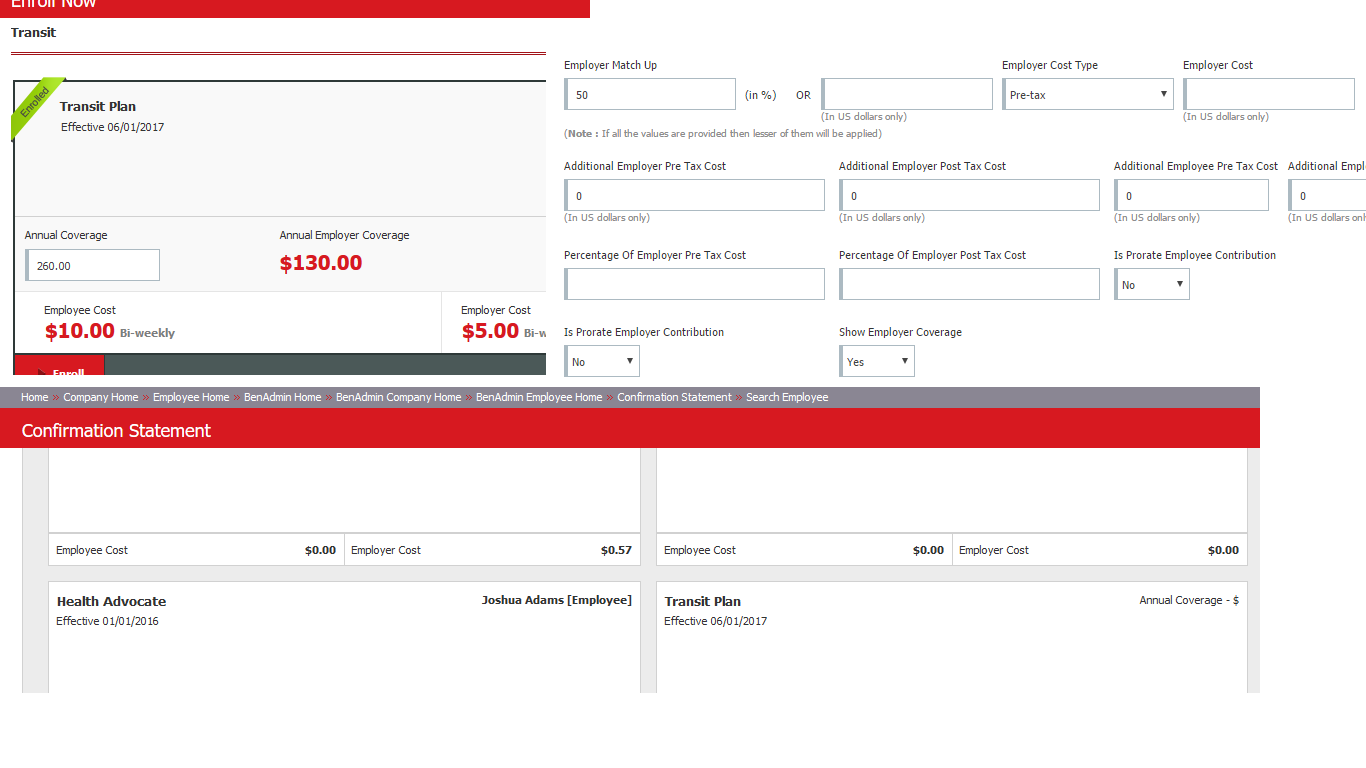Expand the Is Prorate Employee Contribution dropdown
The width and height of the screenshot is (1366, 768).
pos(1152,285)
